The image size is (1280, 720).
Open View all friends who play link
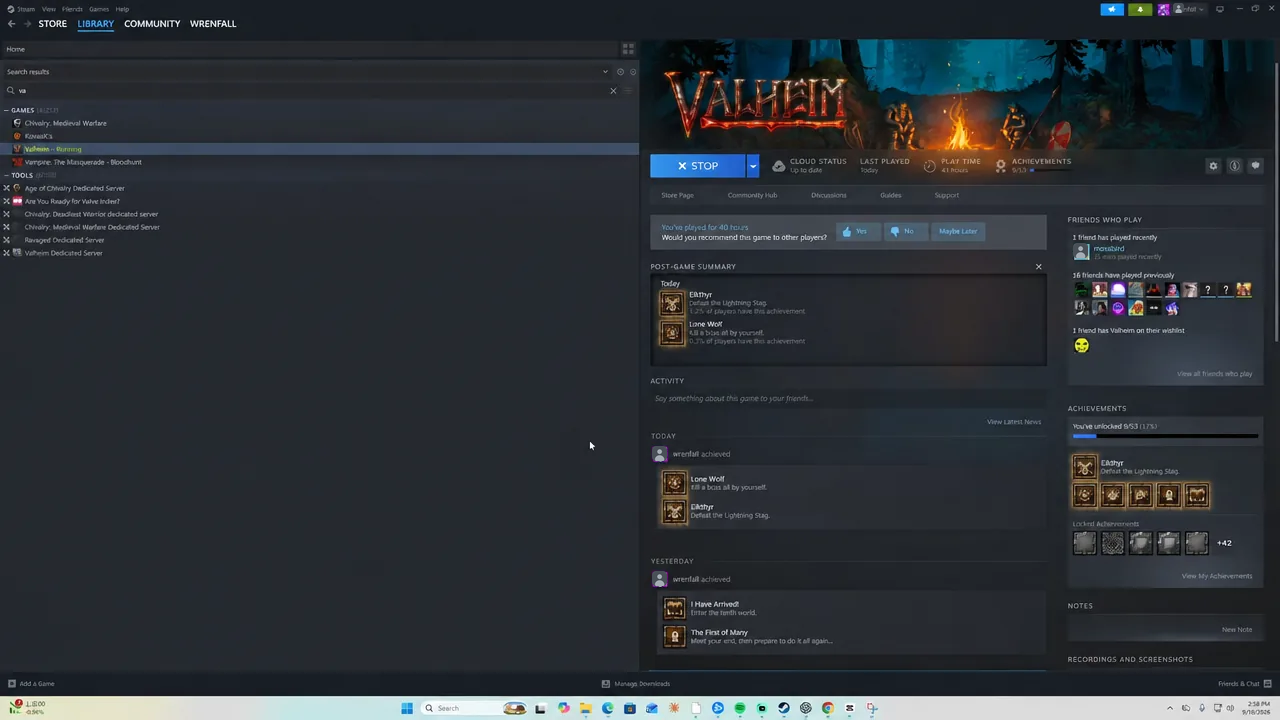click(x=1214, y=374)
